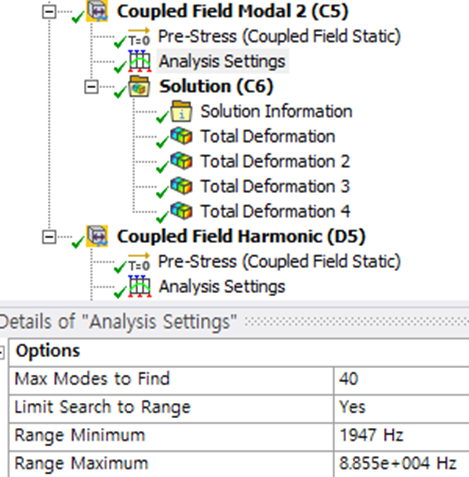
Task: Select Total Deformation tree item
Action: coord(268,136)
